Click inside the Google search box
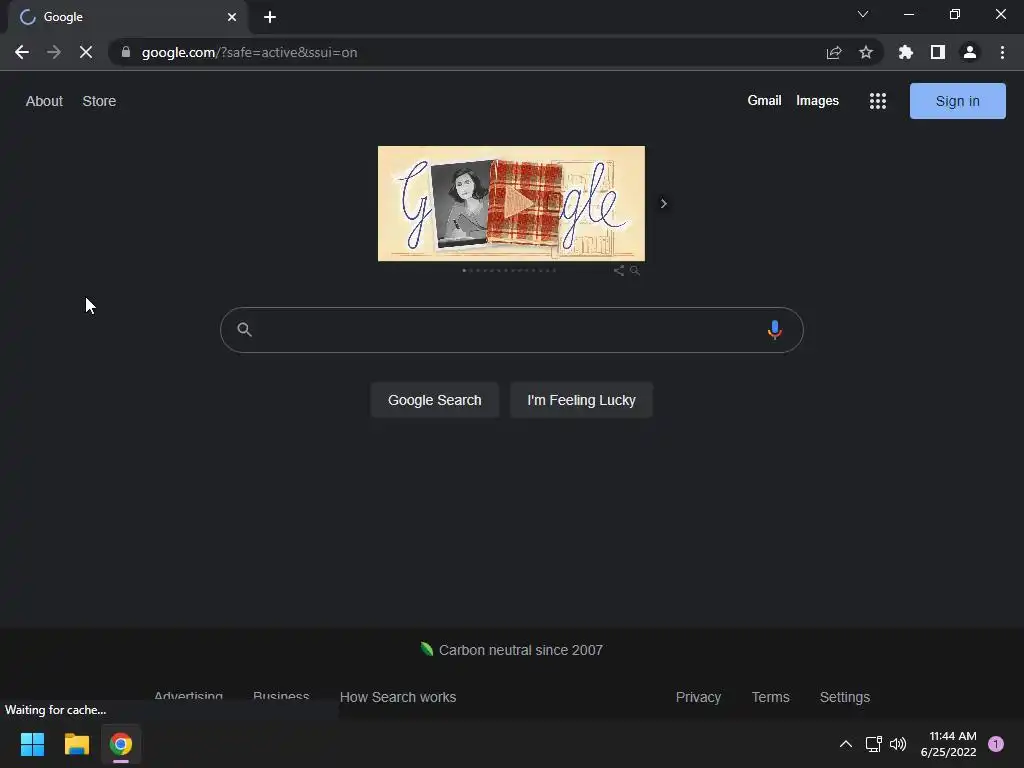Image resolution: width=1024 pixels, height=768 pixels. (511, 330)
